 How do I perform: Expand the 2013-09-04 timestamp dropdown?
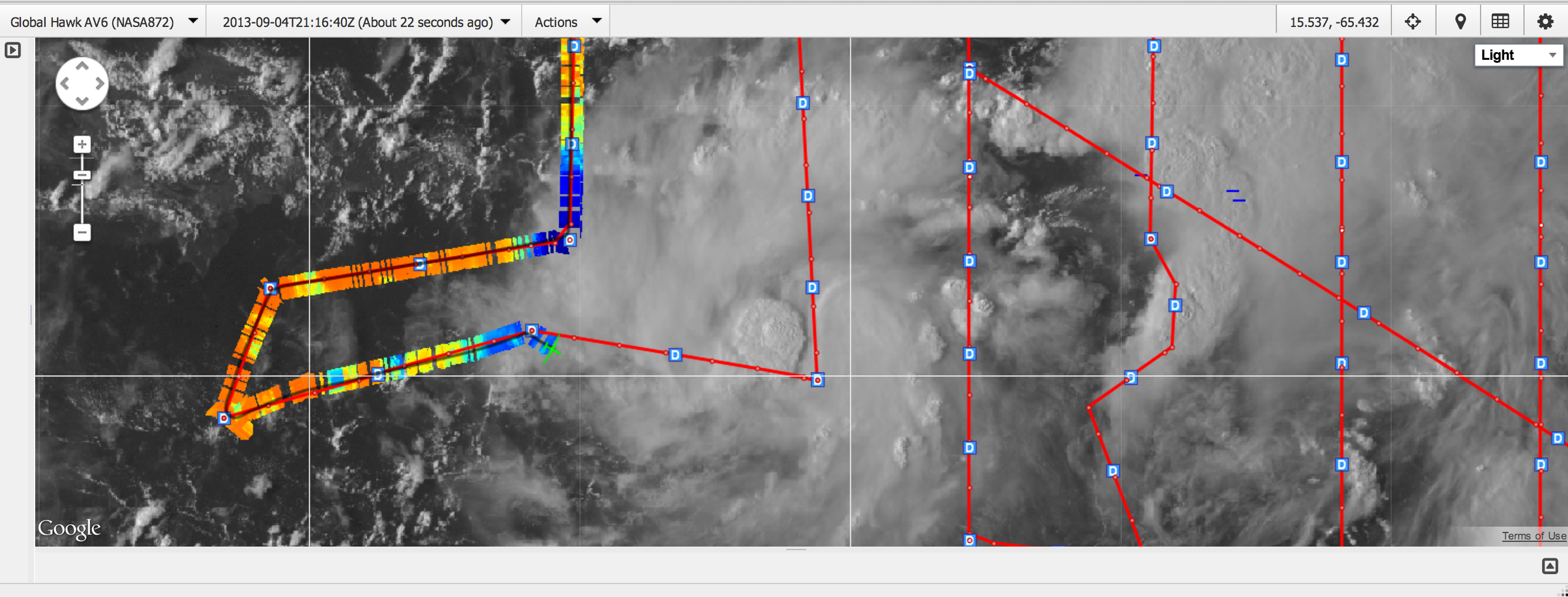pos(365,22)
